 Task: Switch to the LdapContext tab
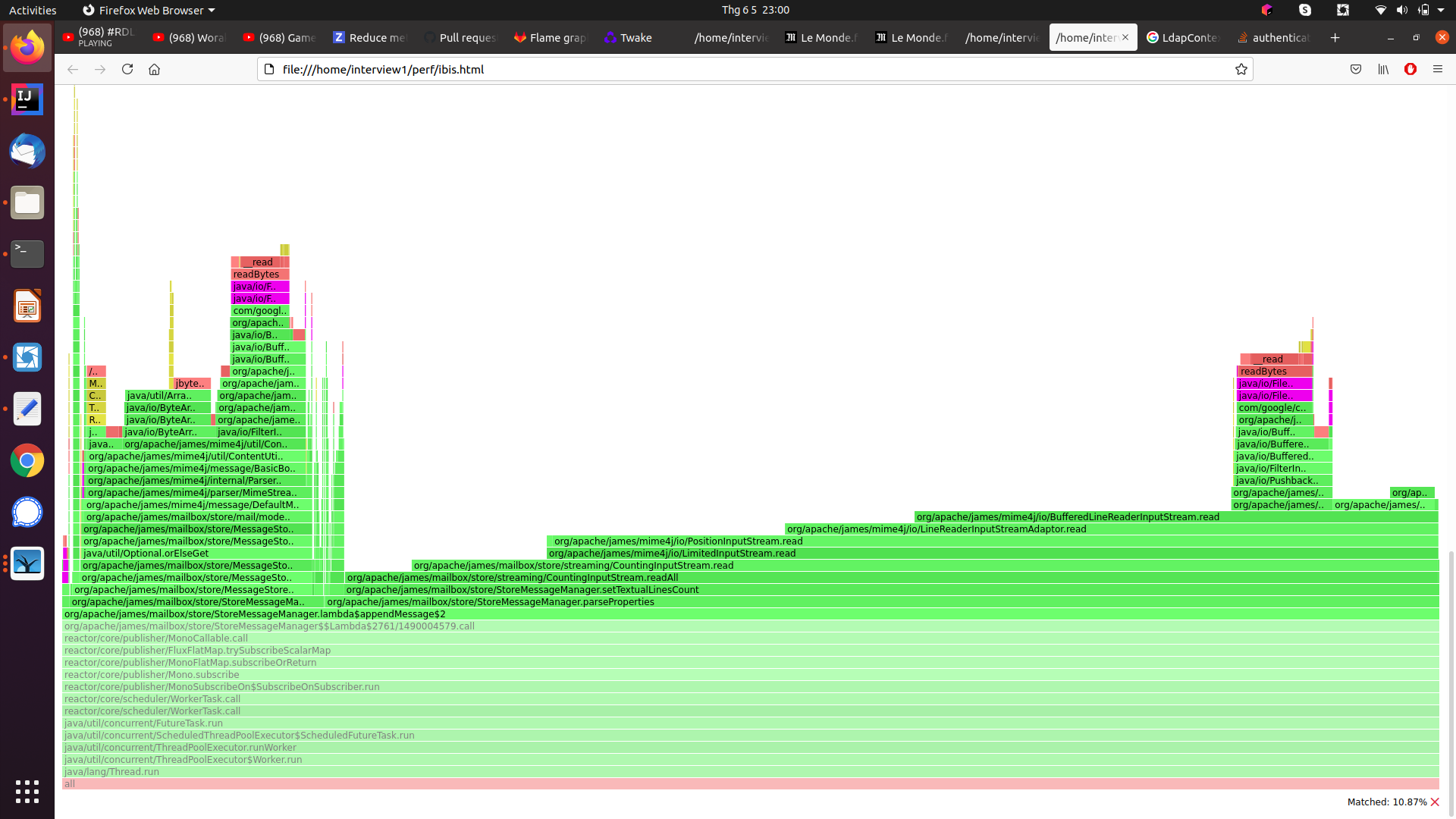[1183, 37]
